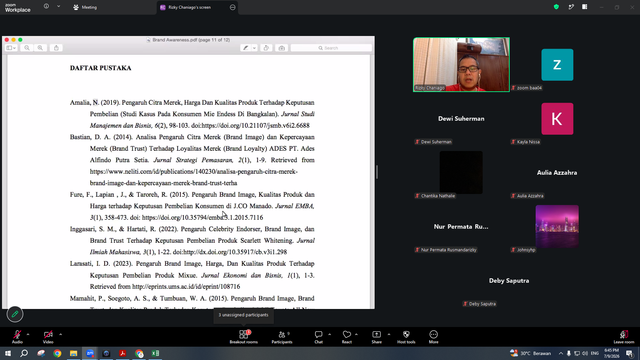Open the Participants panel
The width and height of the screenshot is (640, 360).
[282, 337]
